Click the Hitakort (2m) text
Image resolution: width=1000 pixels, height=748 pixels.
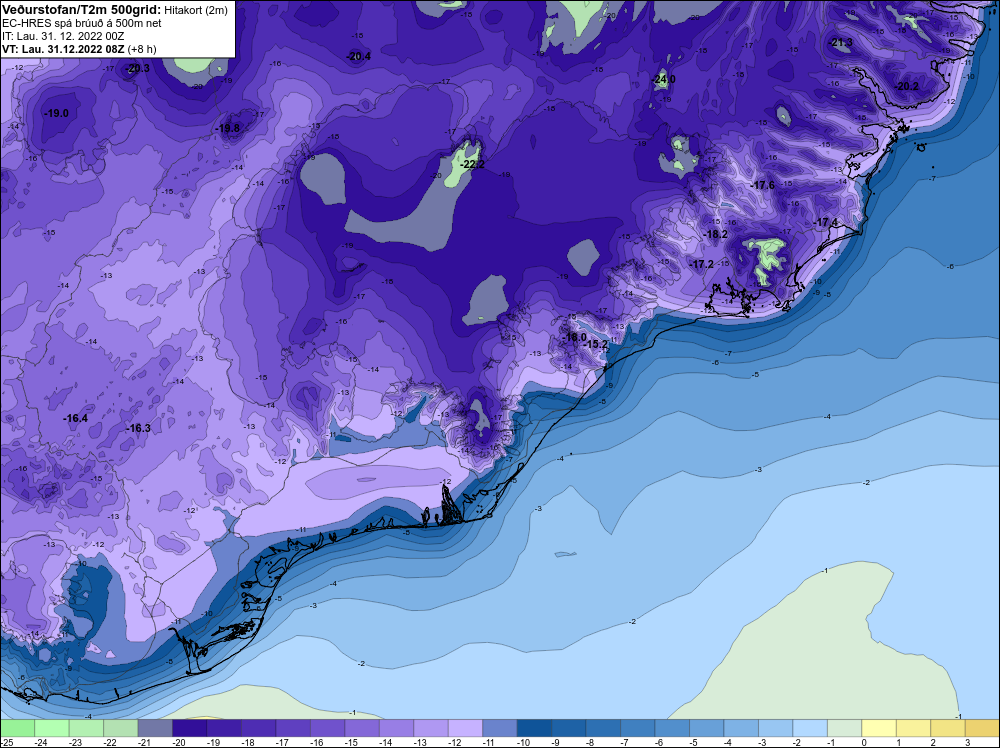pos(195,10)
